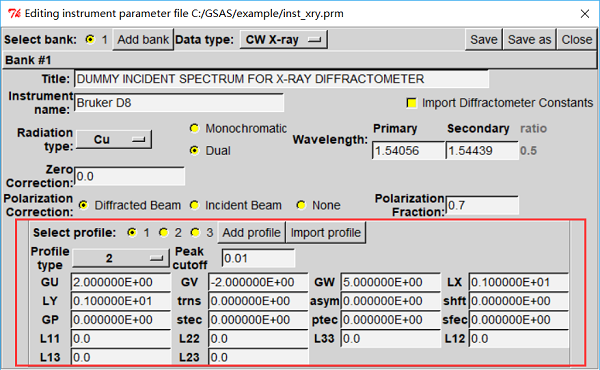Edit the L33 value field
The width and height of the screenshot is (600, 370).
pyautogui.click(x=391, y=339)
